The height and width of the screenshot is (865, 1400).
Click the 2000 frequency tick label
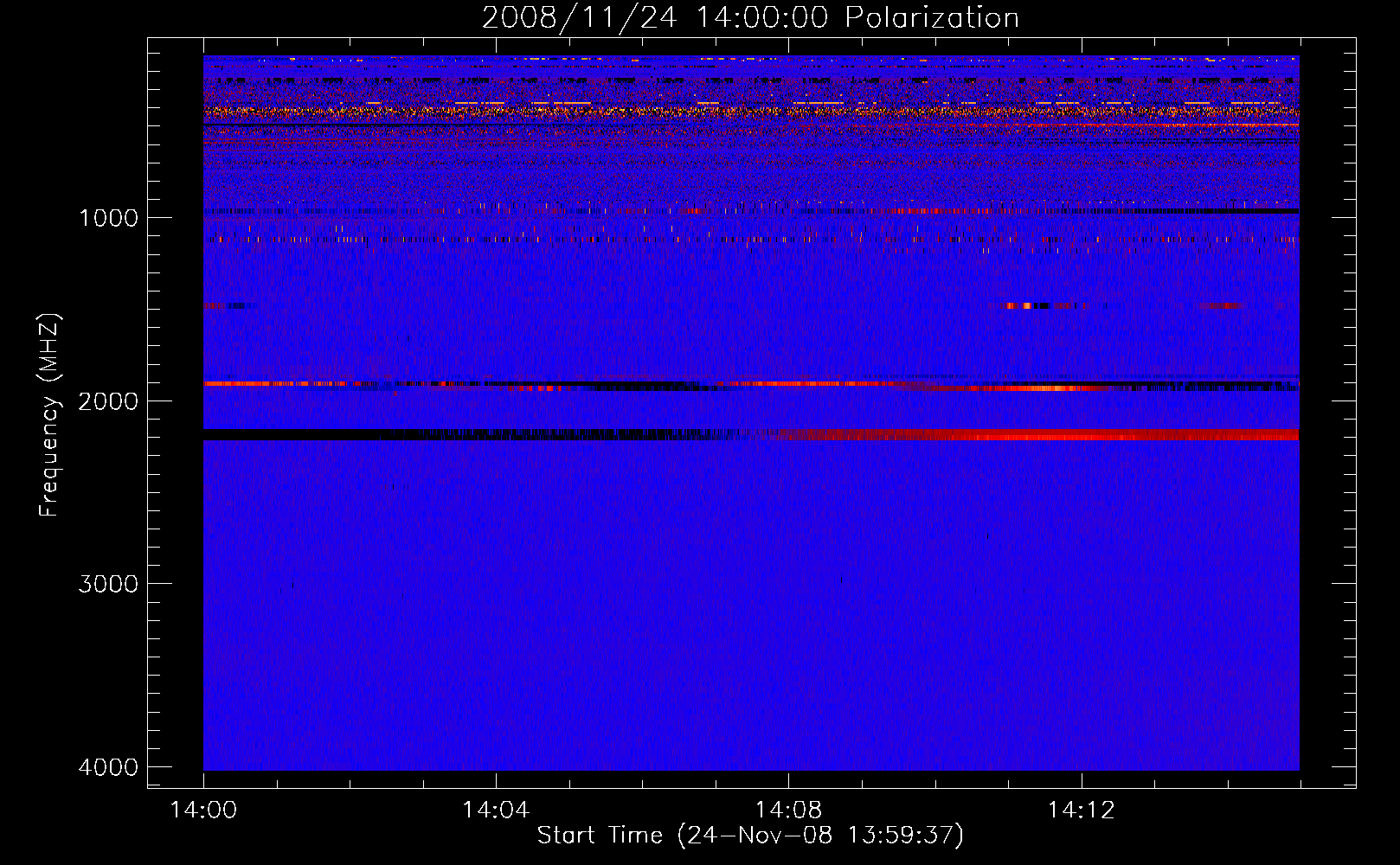(108, 400)
